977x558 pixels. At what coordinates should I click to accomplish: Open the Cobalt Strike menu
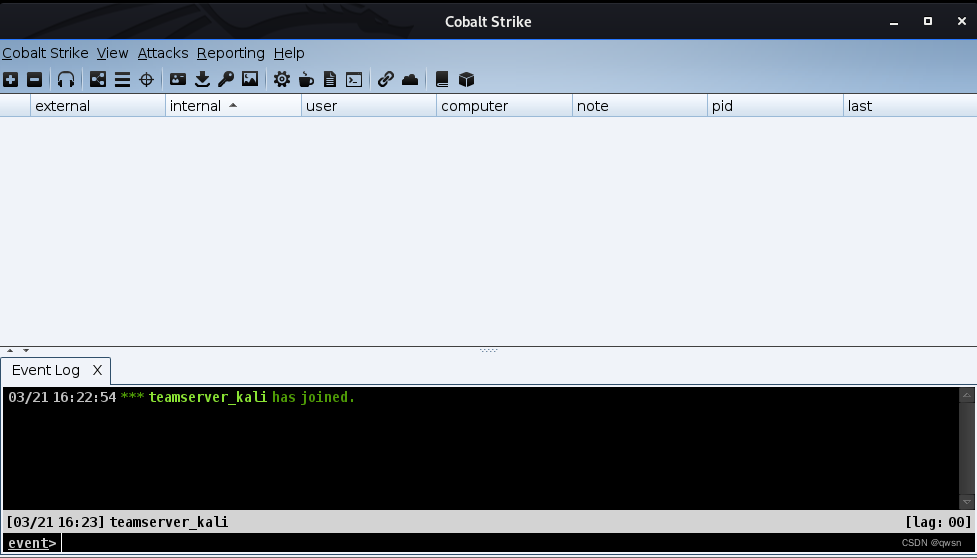pyautogui.click(x=45, y=54)
